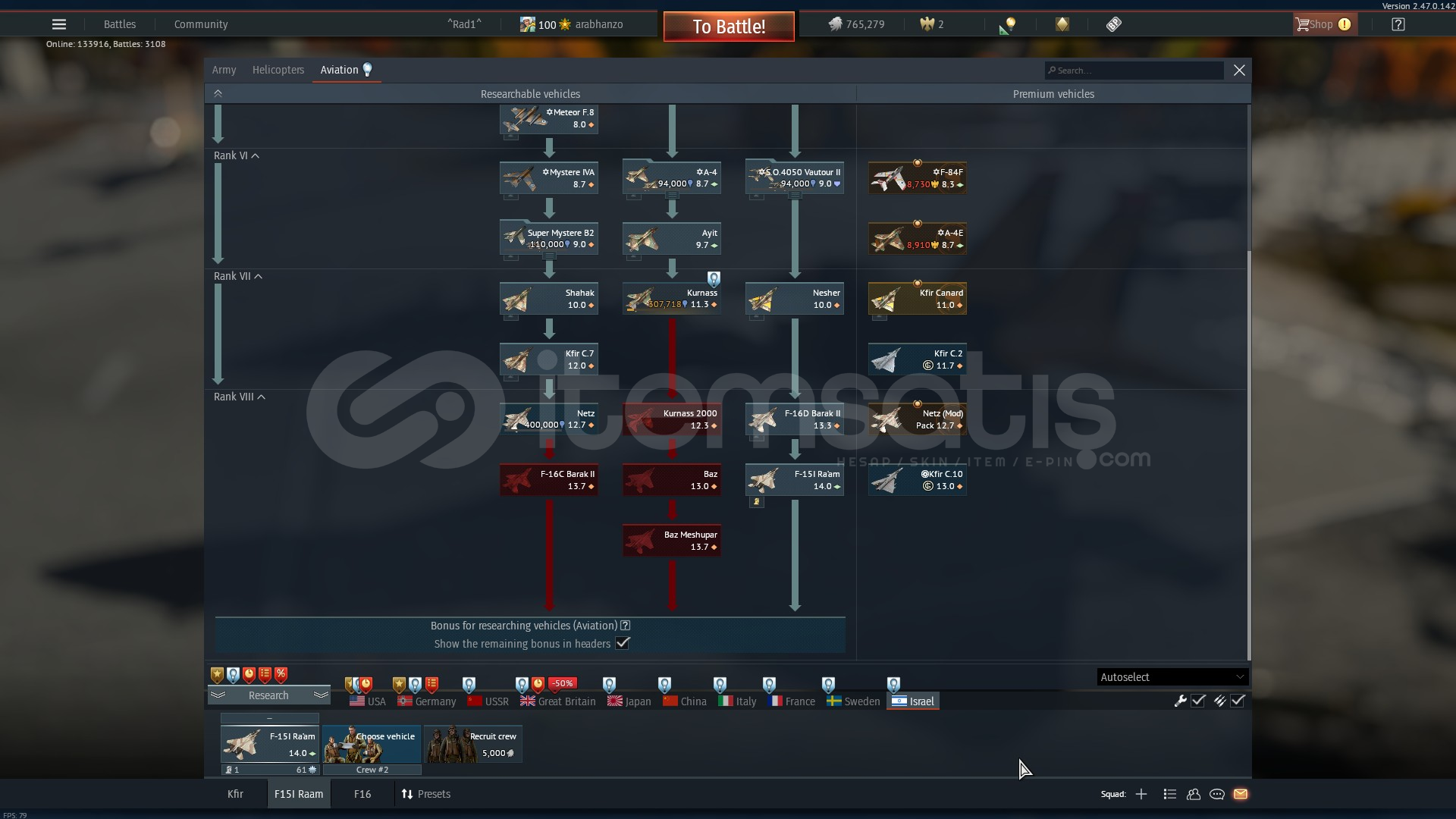
Task: Click the To Battle! button
Action: [729, 27]
